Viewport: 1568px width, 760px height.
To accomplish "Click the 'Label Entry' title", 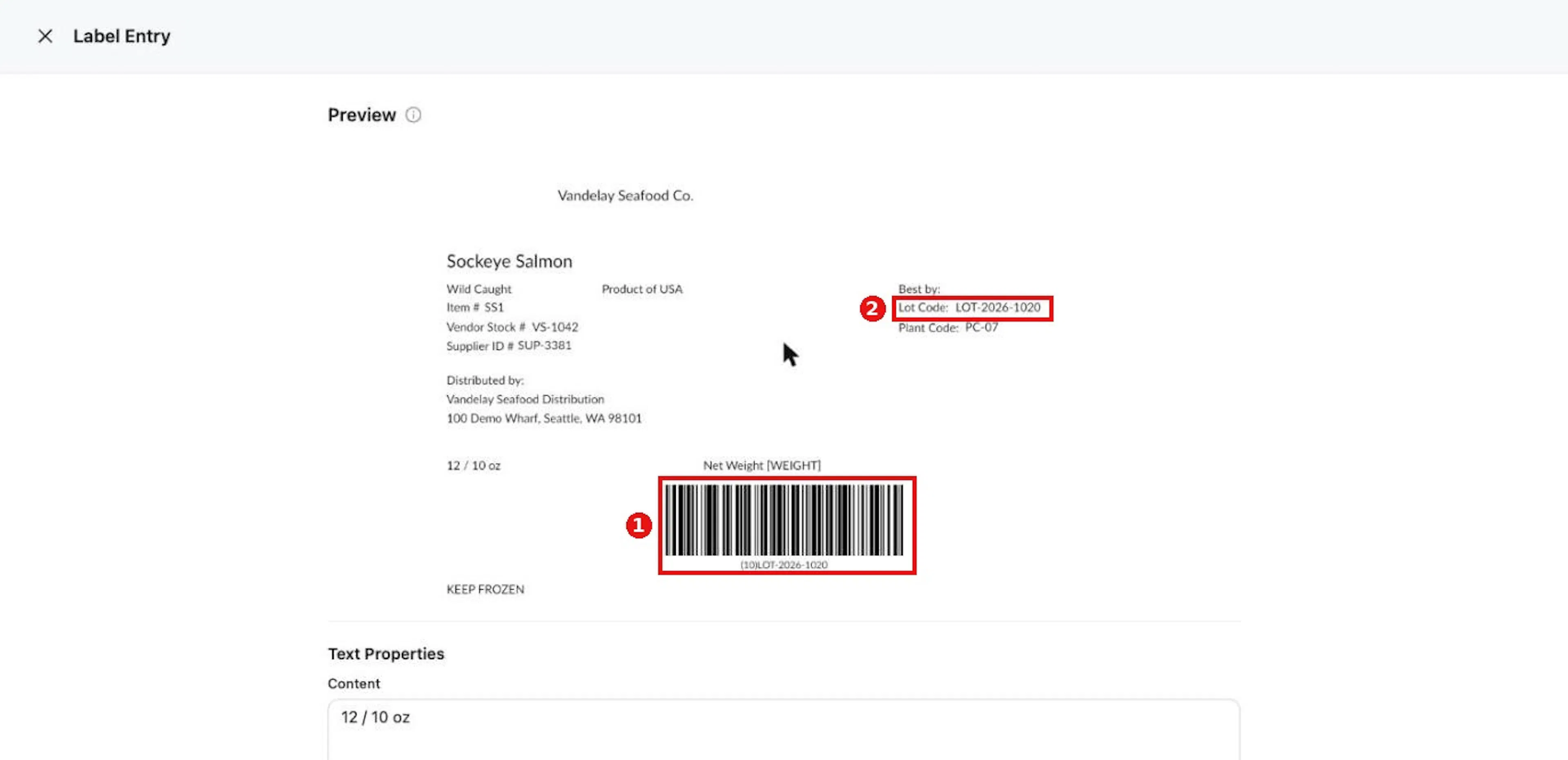I will (x=122, y=36).
